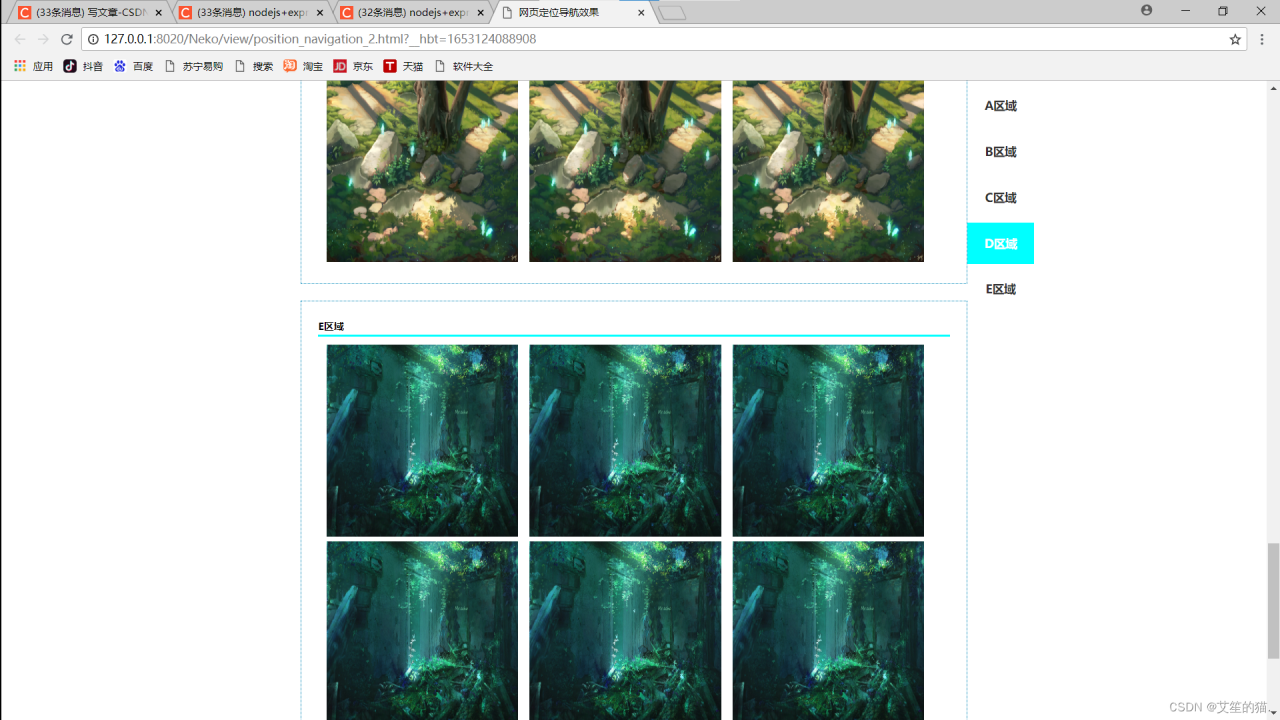Open the first forest-path image above E区域
Viewport: 1280px width, 720px height.
coord(422,172)
